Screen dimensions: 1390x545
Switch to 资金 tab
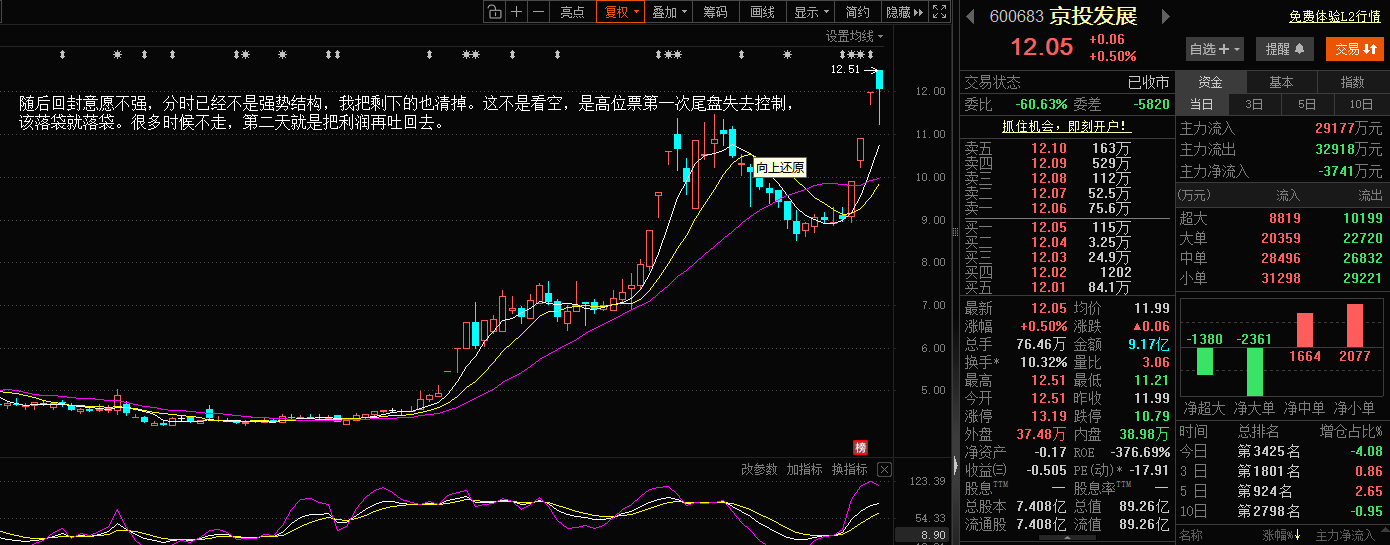(x=1210, y=82)
